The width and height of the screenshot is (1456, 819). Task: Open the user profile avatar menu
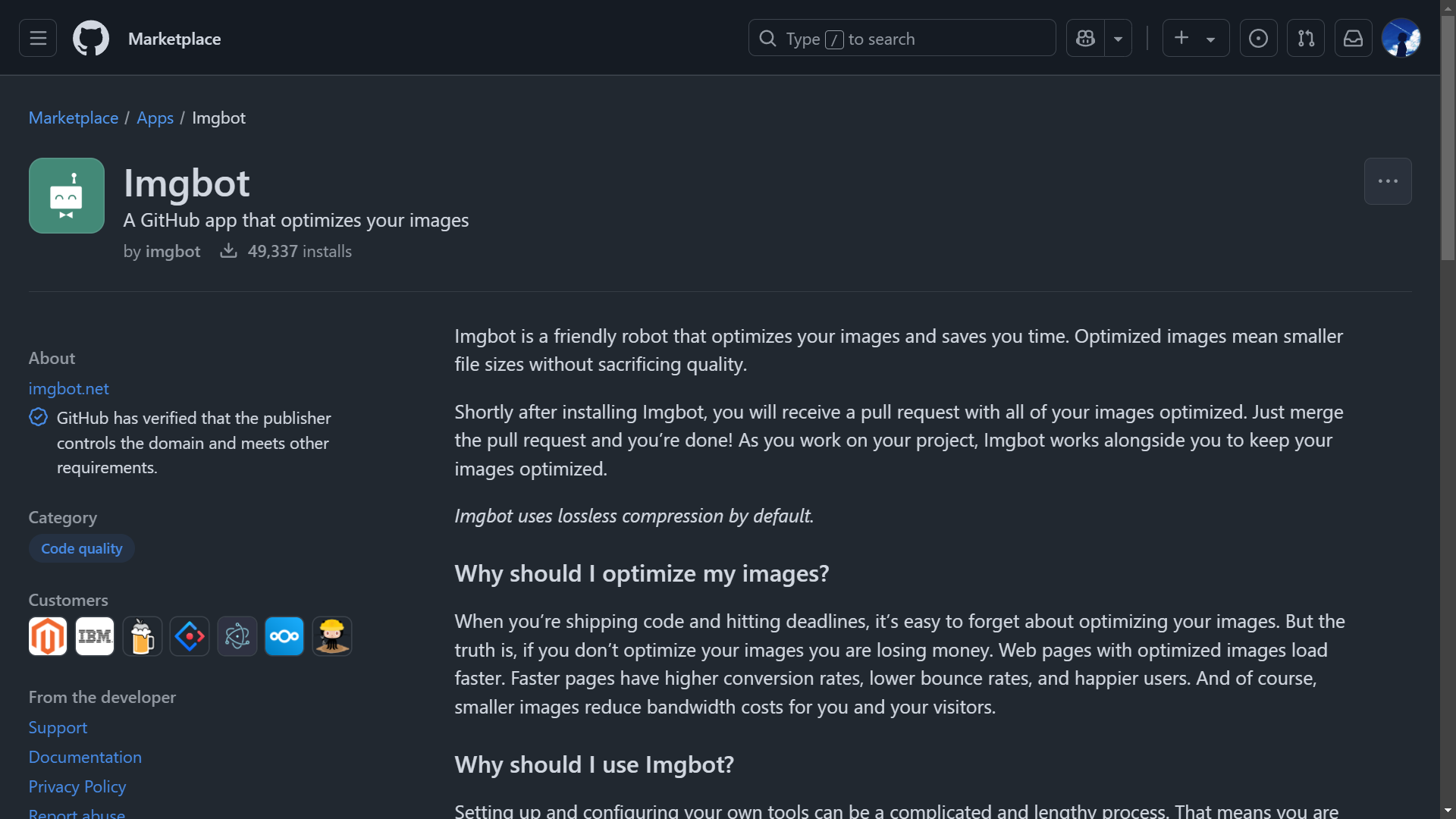click(x=1401, y=38)
